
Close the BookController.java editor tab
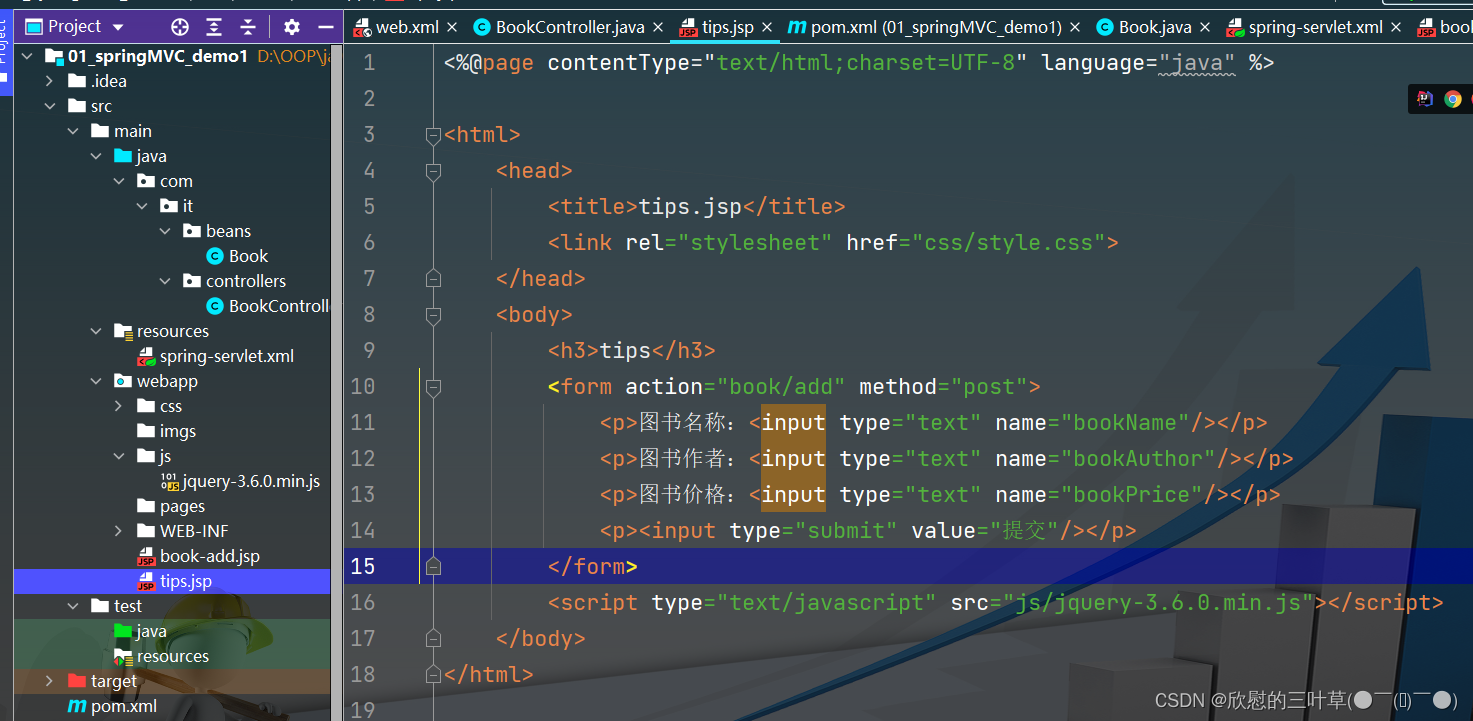(657, 28)
